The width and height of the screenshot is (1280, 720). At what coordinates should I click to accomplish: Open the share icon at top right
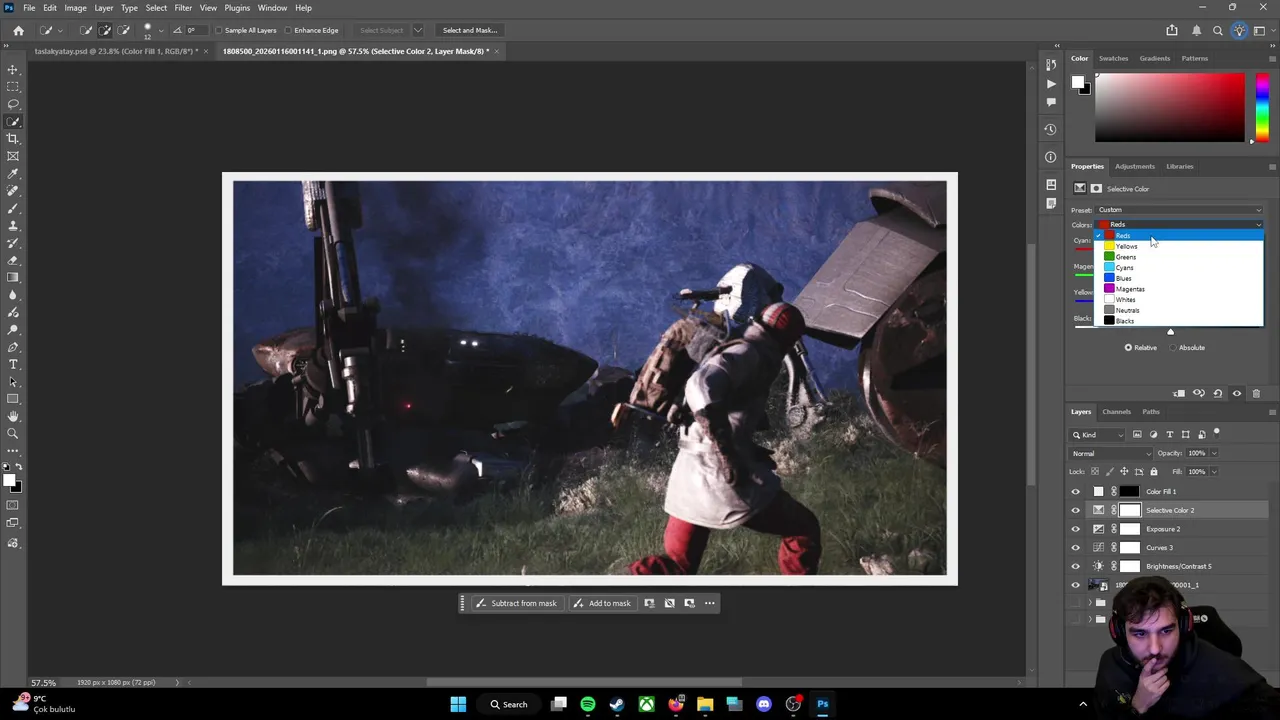click(1172, 30)
